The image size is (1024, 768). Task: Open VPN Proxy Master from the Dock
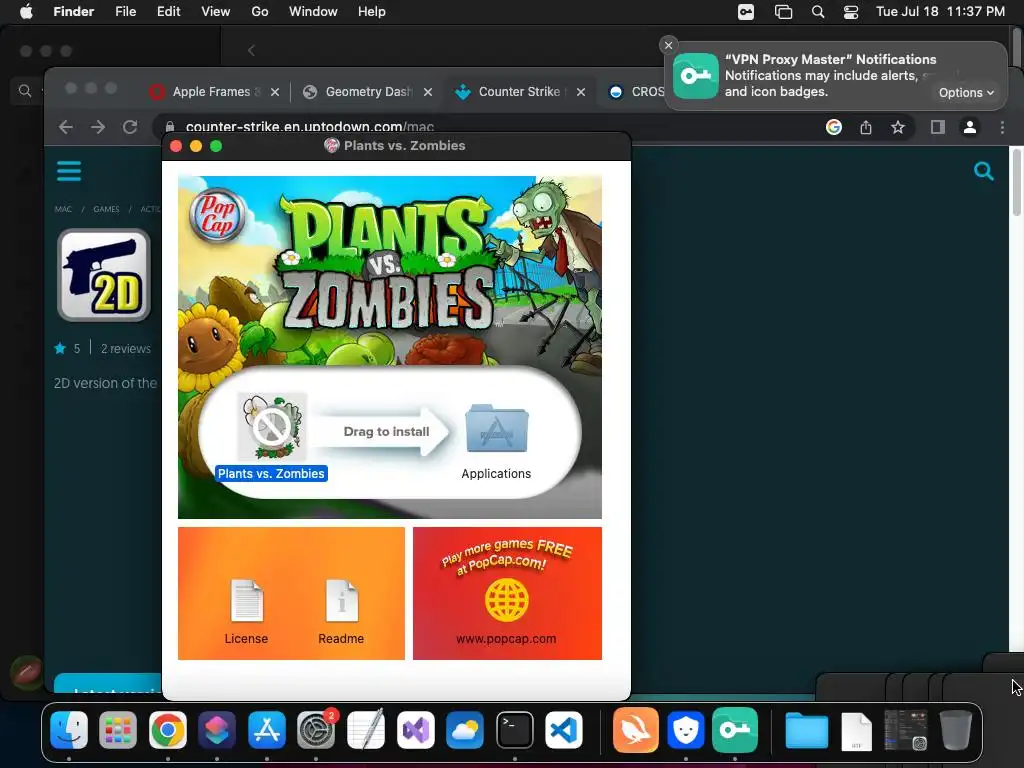(x=735, y=730)
